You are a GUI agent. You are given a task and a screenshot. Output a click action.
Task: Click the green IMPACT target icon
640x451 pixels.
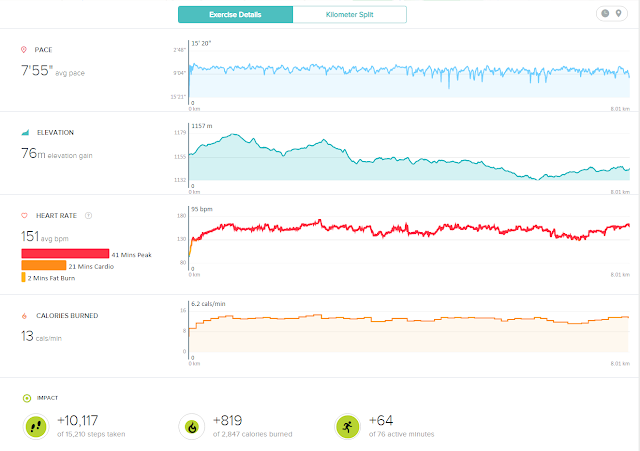point(27,398)
